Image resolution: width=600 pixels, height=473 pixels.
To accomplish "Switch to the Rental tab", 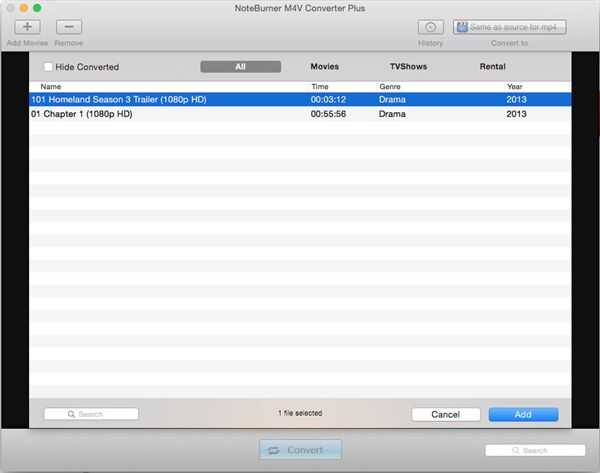I will click(x=492, y=67).
